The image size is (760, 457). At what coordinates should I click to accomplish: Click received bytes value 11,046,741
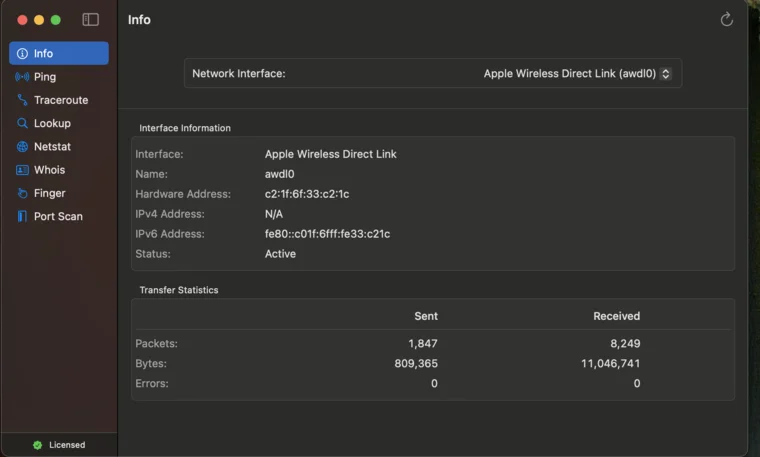[x=611, y=363]
